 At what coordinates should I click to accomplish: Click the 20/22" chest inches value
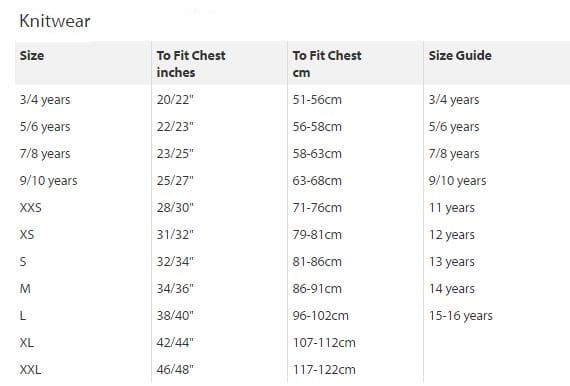[x=175, y=99]
